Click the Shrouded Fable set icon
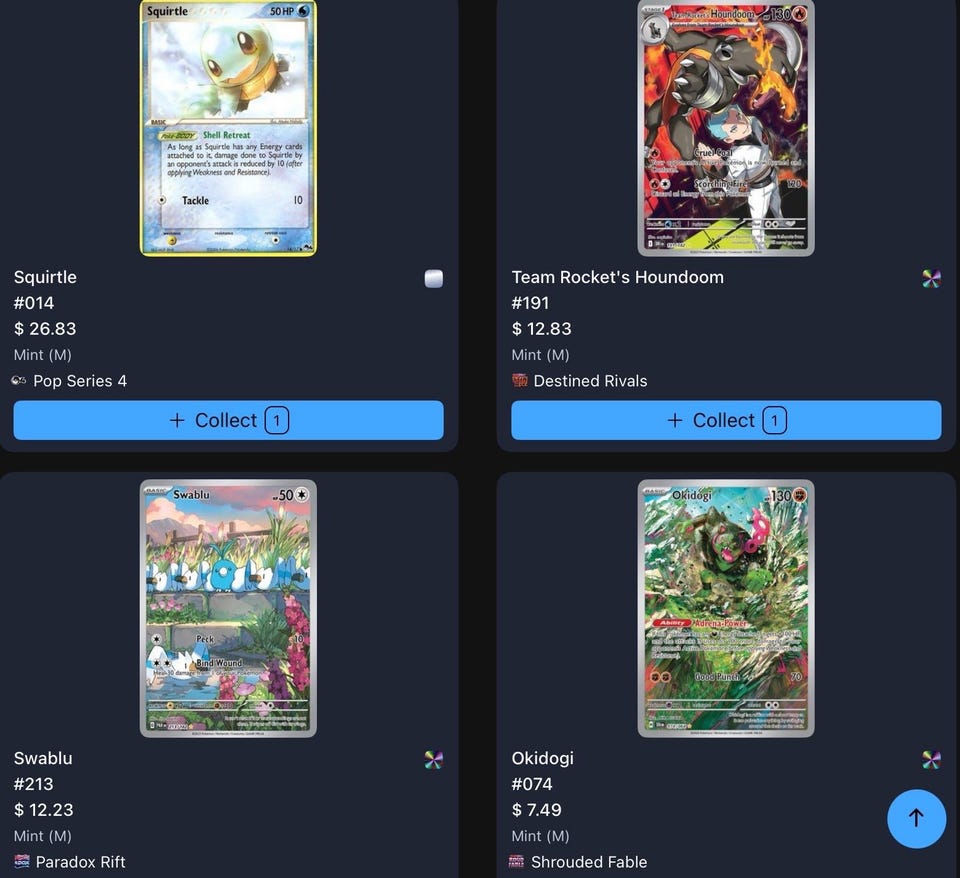The width and height of the screenshot is (960, 878). (x=517, y=861)
